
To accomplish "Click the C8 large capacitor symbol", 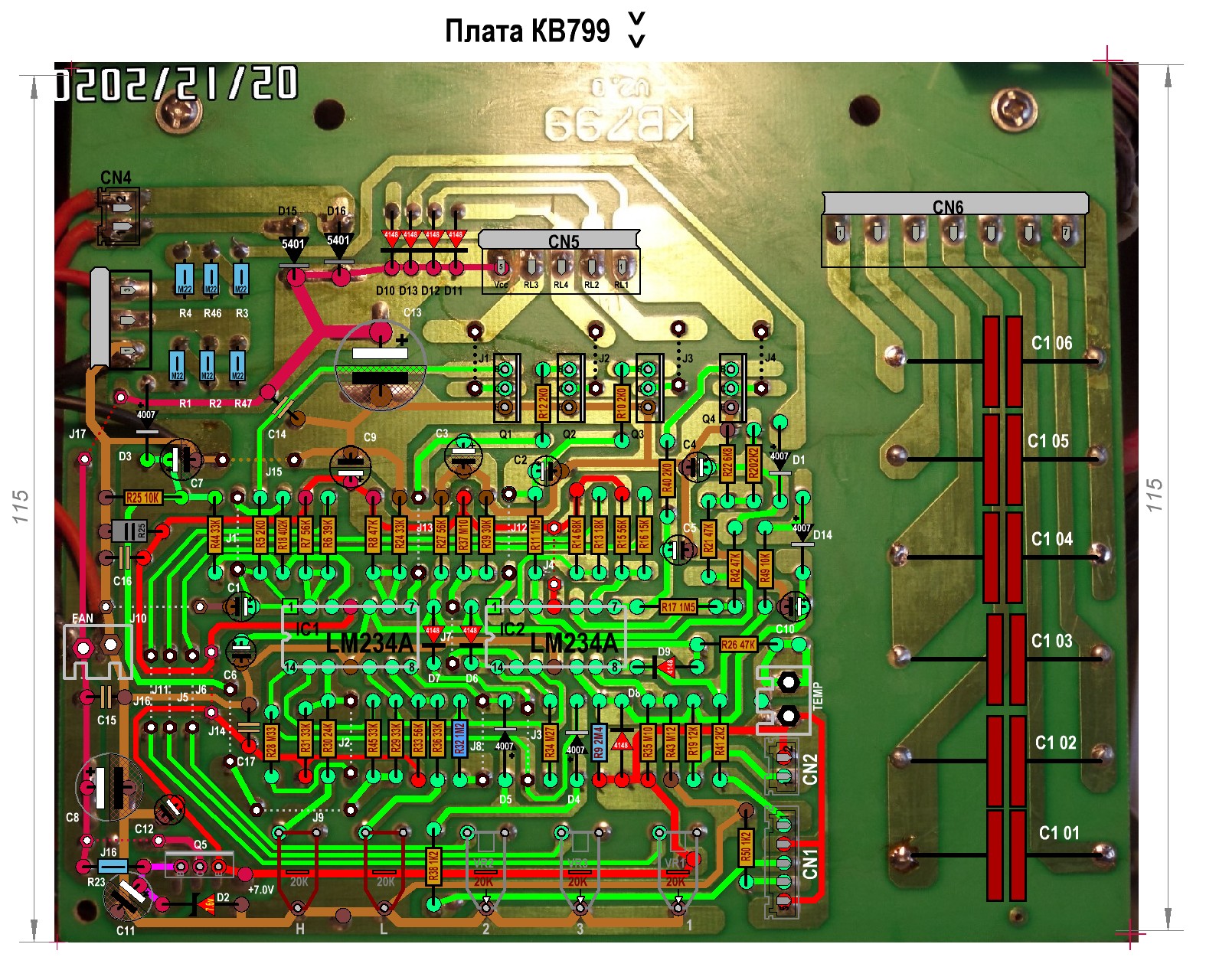I will tap(109, 787).
